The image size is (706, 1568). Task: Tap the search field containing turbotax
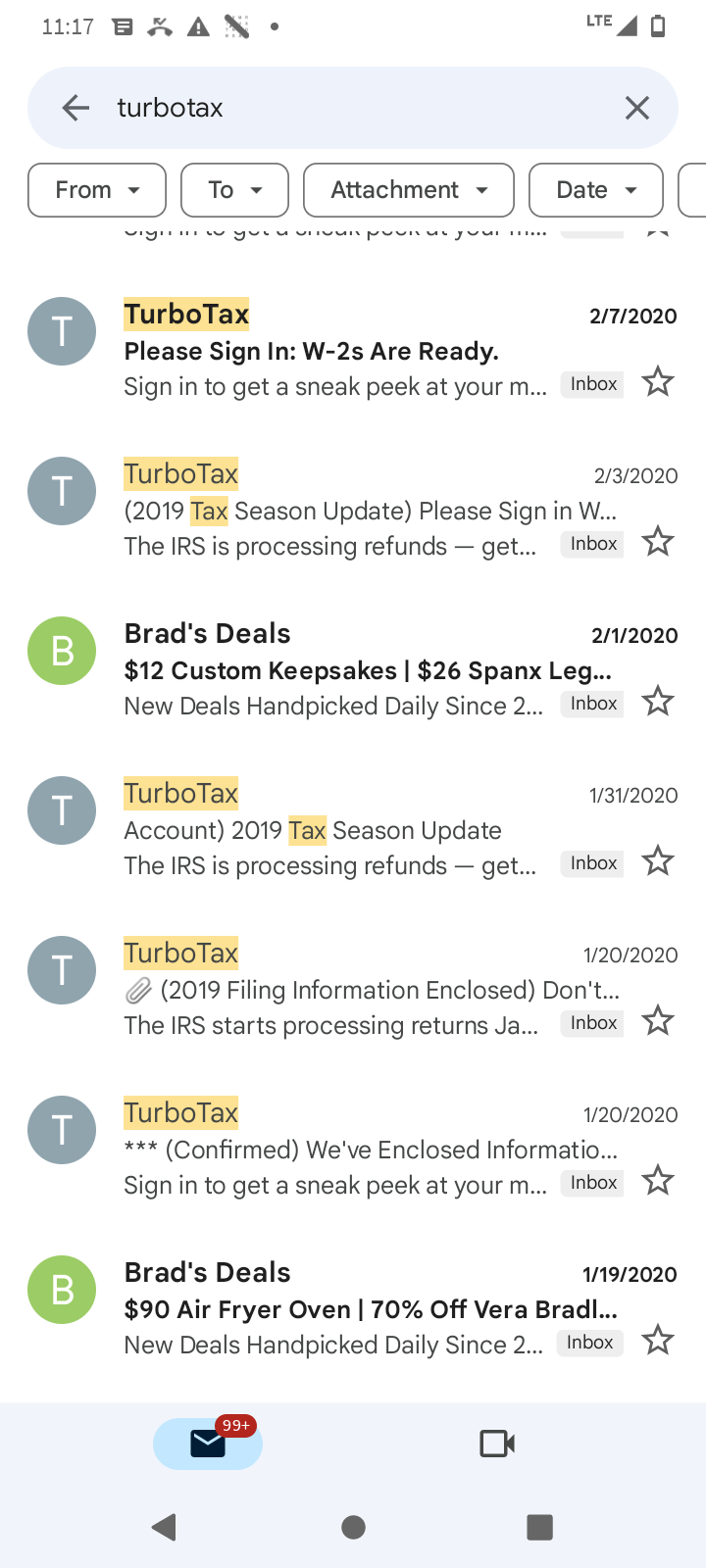point(353,108)
